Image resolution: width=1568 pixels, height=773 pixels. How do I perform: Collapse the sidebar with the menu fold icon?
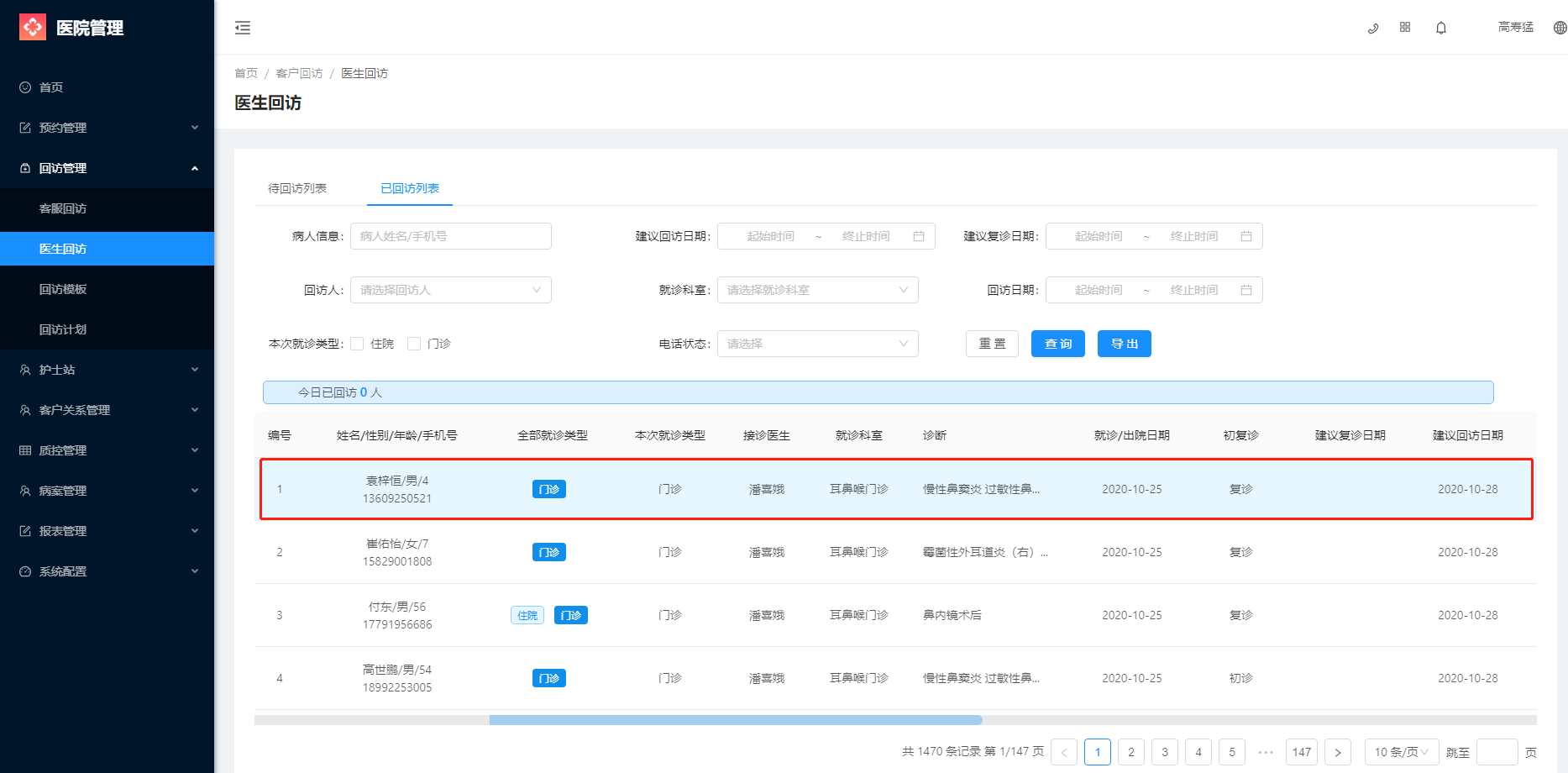(x=243, y=28)
